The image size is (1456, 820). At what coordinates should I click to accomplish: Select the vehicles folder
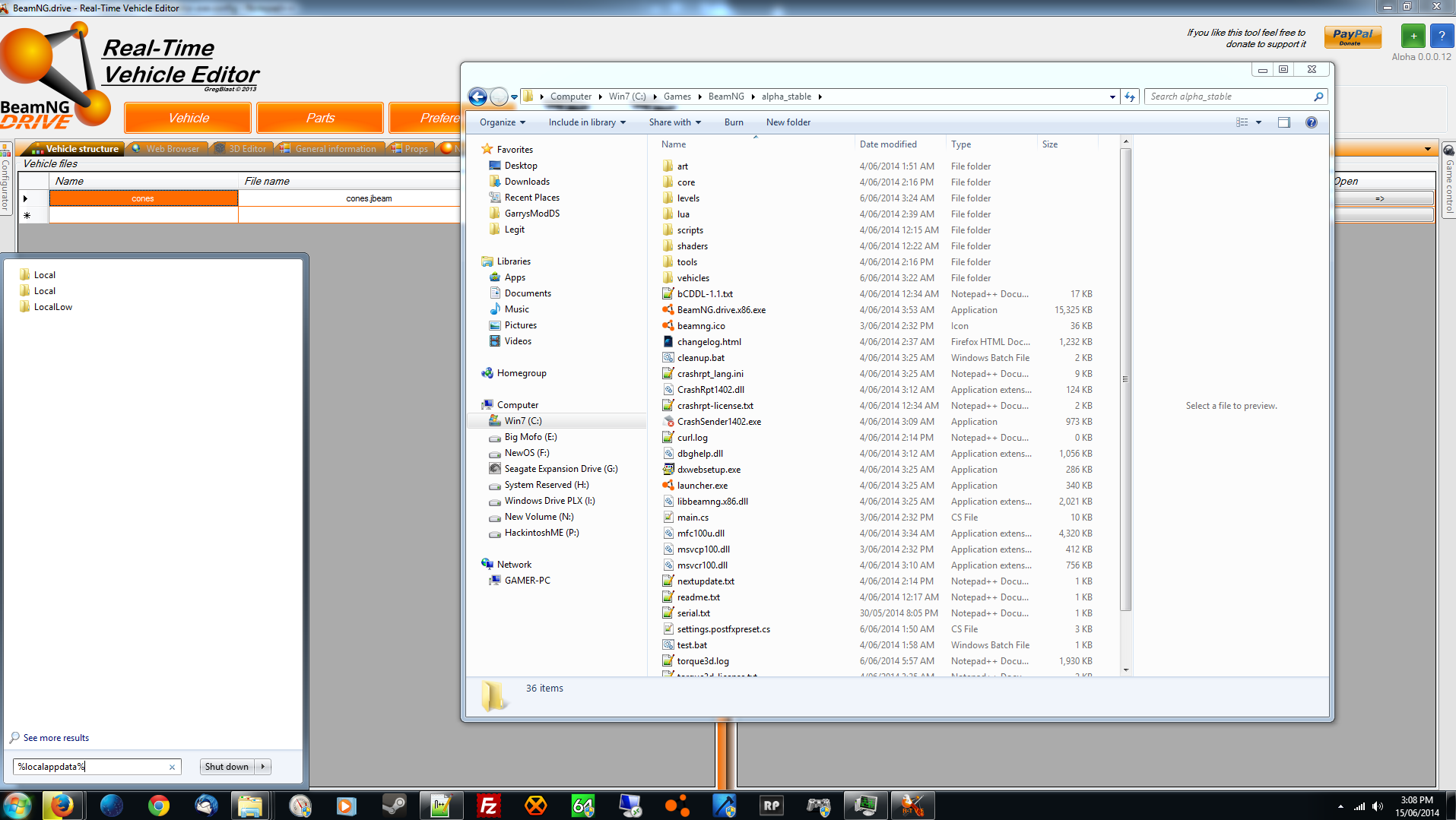(693, 278)
